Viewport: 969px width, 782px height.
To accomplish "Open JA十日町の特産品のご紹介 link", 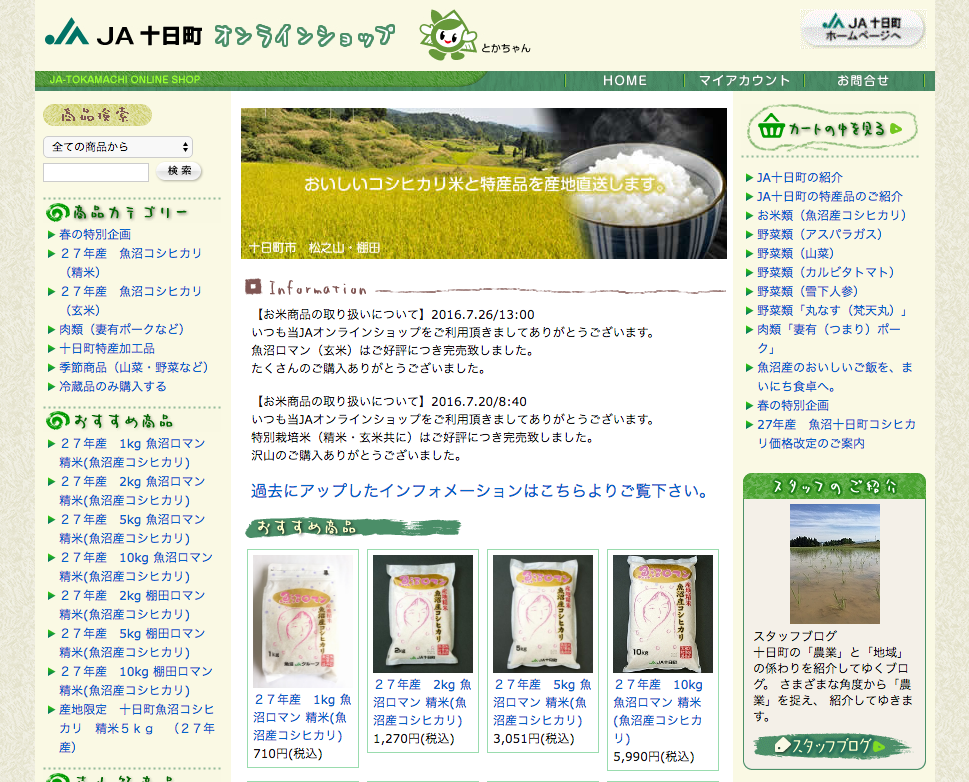I will point(830,197).
